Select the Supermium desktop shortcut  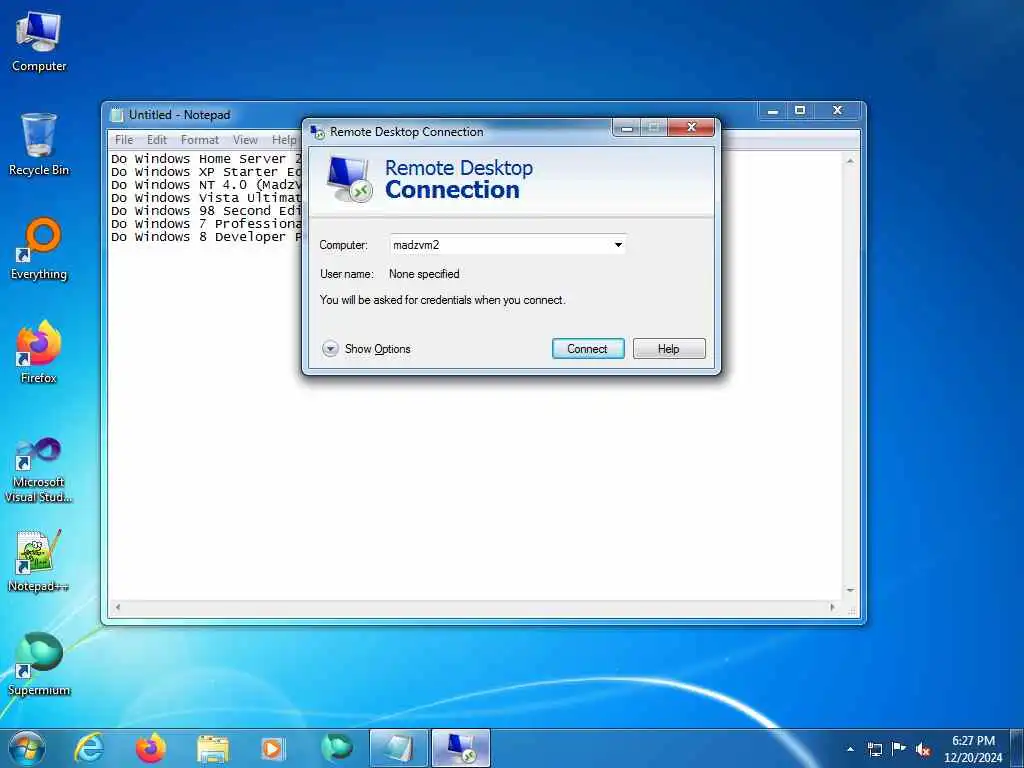click(x=39, y=665)
